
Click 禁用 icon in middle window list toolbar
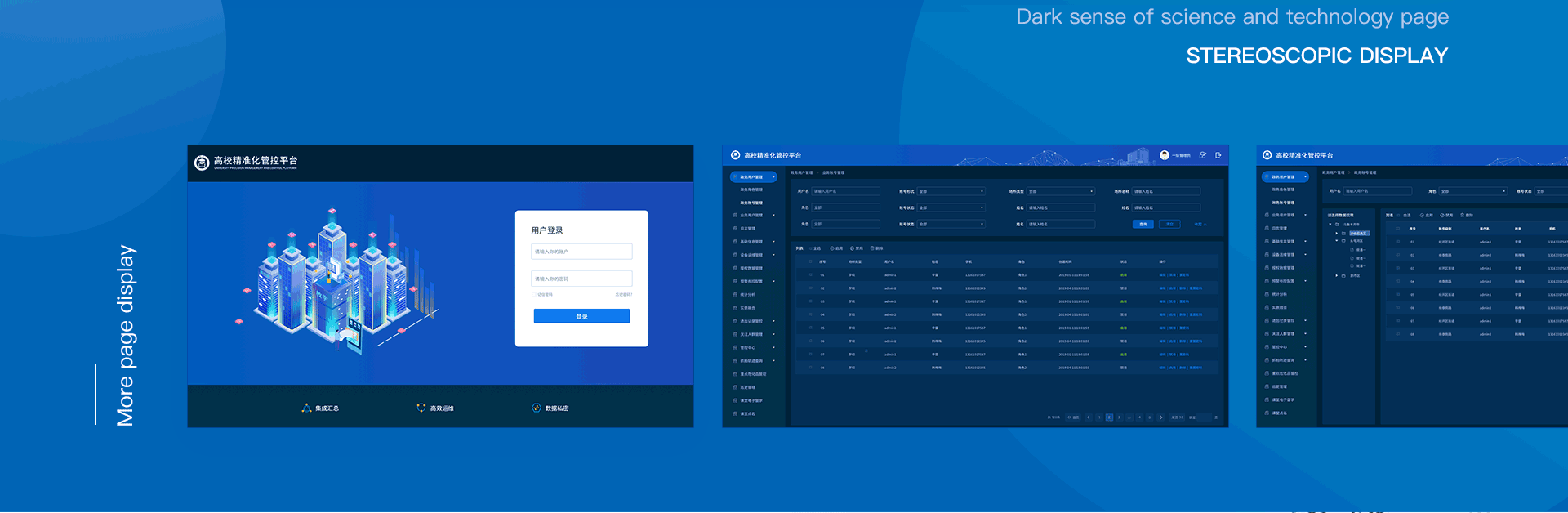pos(852,248)
